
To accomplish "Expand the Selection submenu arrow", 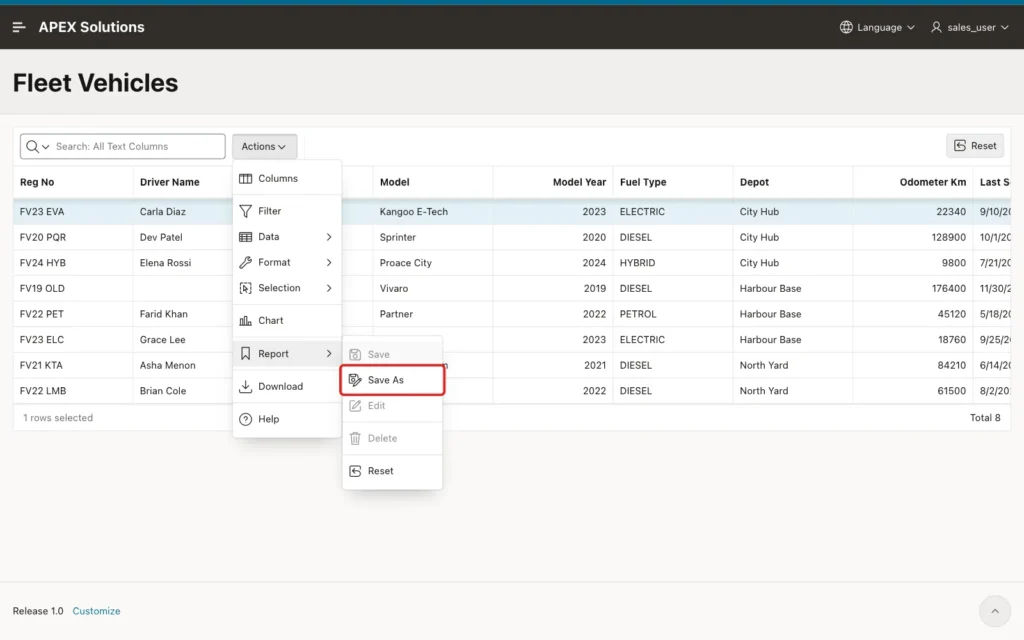I will pyautogui.click(x=329, y=288).
